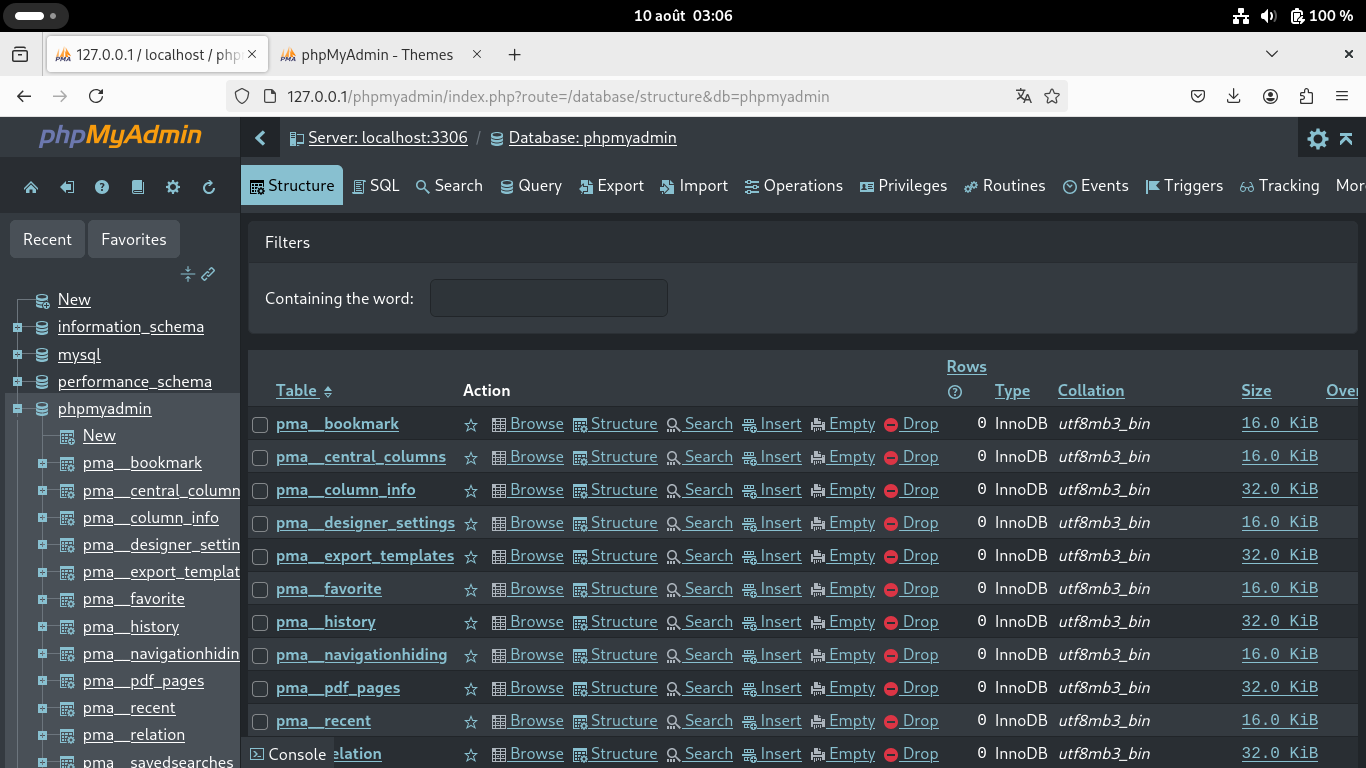Image resolution: width=1366 pixels, height=768 pixels.
Task: Browse the pma__bookmark table
Action: 527,424
